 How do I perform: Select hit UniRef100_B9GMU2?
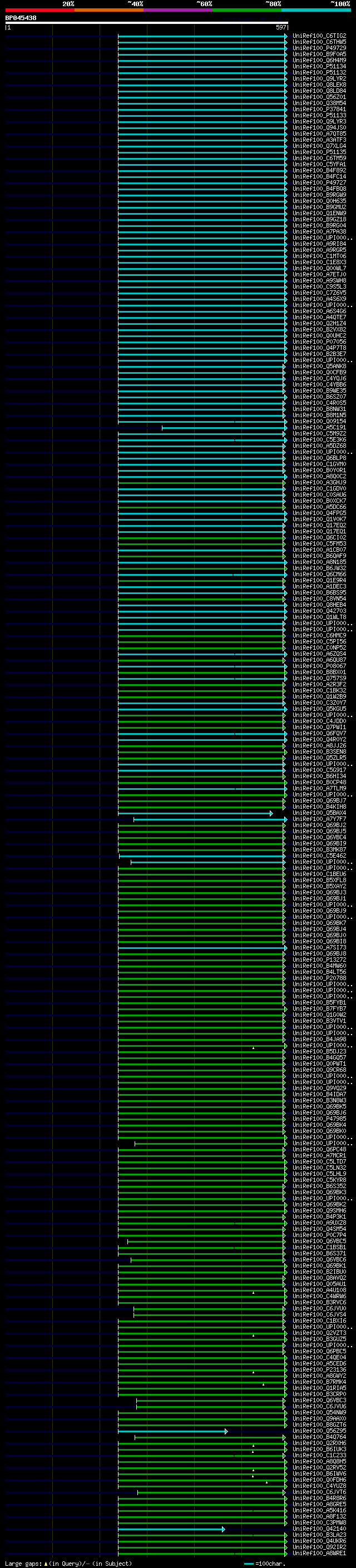319,207
